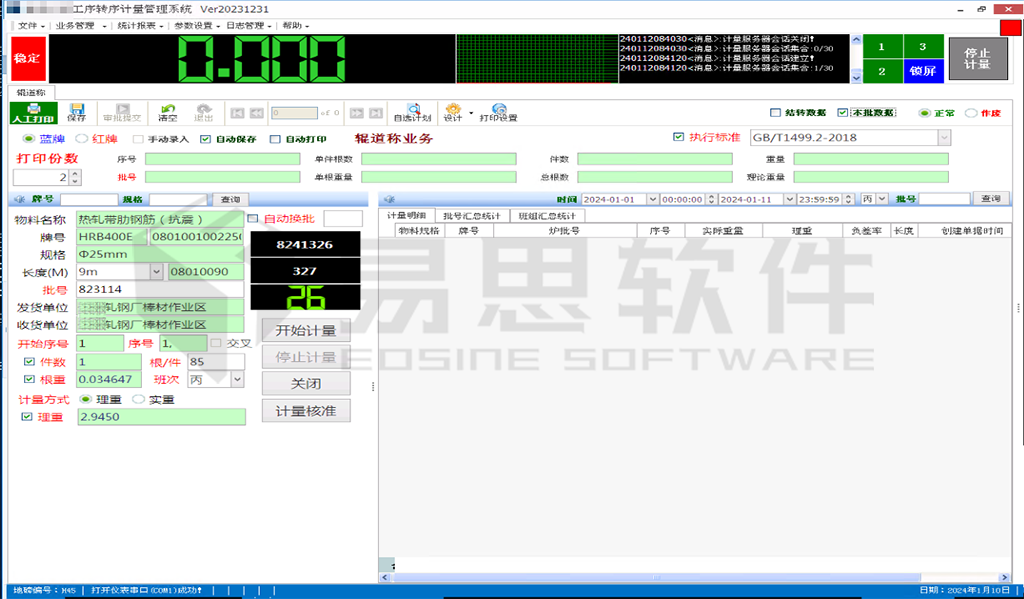Click the 审批提交 submit approval icon

[x=120, y=112]
